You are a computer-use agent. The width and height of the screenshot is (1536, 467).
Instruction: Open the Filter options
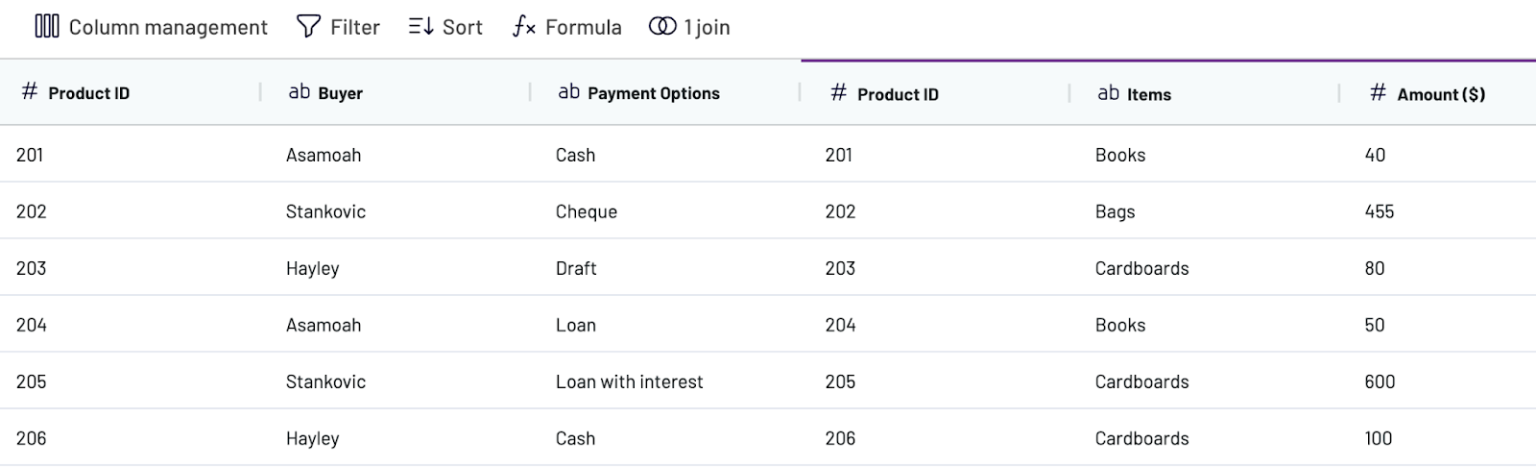(354, 27)
